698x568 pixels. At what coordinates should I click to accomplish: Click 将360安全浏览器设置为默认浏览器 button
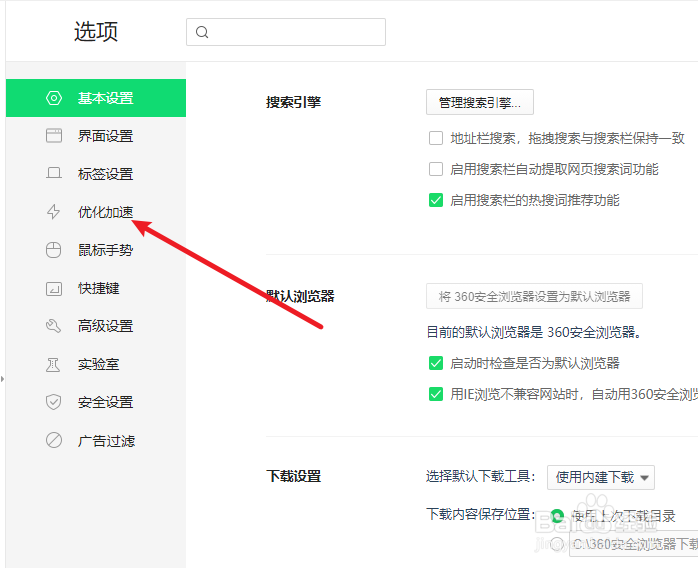pos(534,296)
